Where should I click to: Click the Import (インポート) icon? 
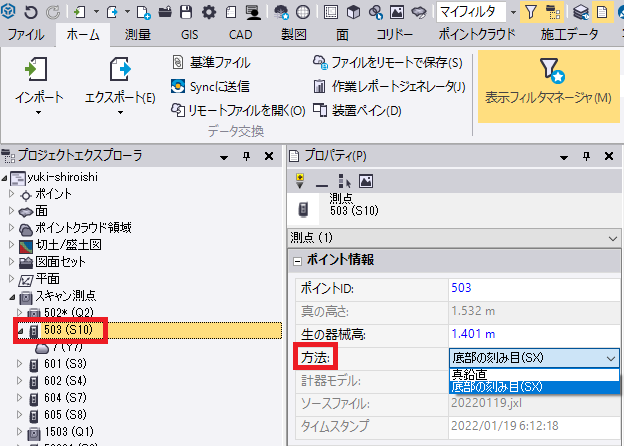[x=39, y=72]
